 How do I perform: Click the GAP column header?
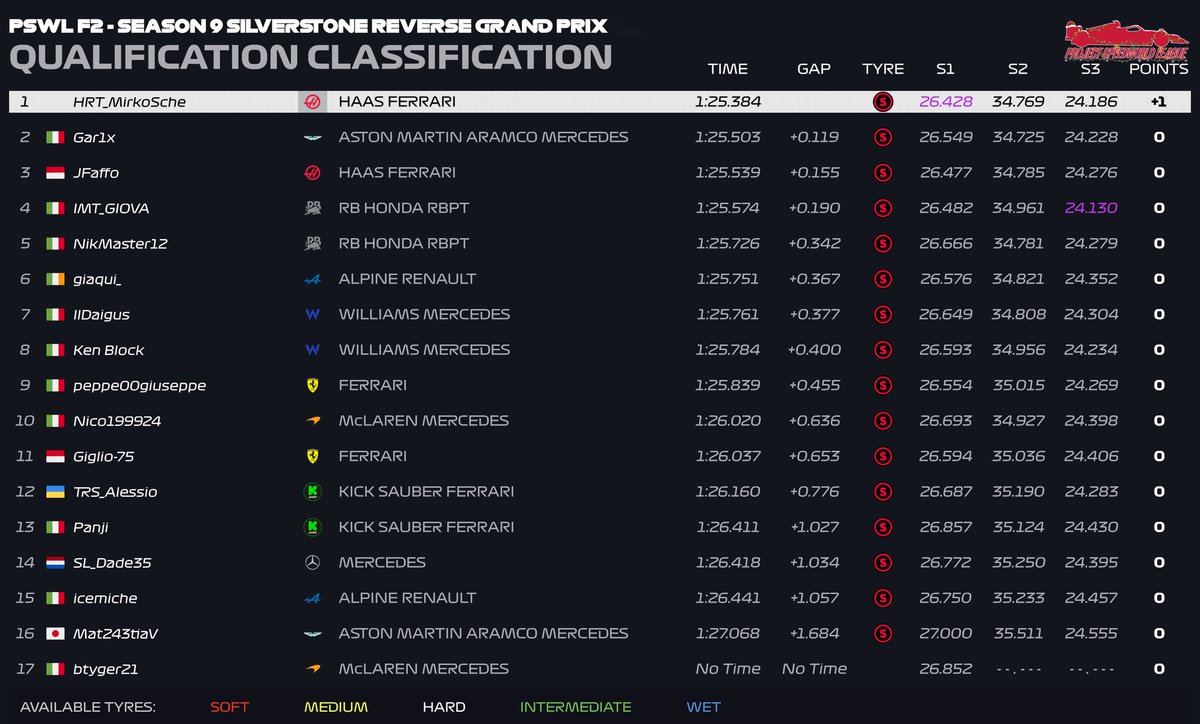pos(814,69)
